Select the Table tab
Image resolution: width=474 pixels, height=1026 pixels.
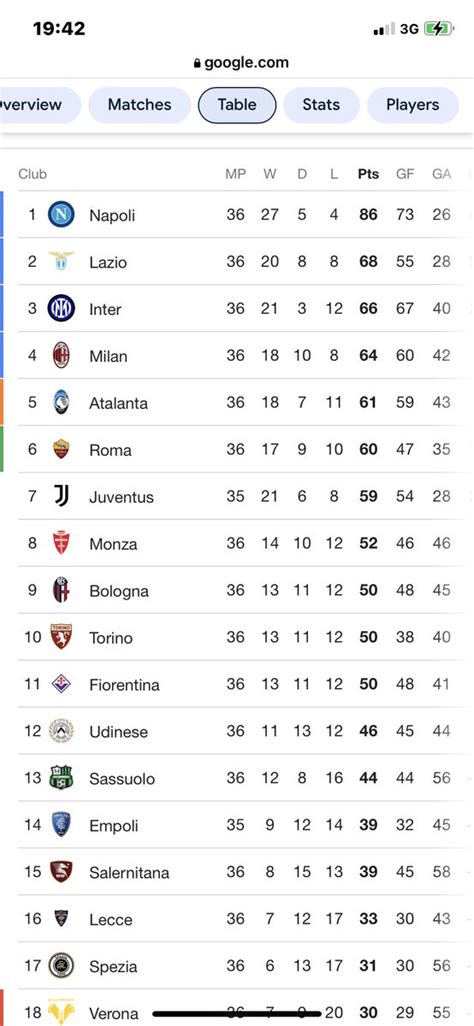pyautogui.click(x=237, y=105)
